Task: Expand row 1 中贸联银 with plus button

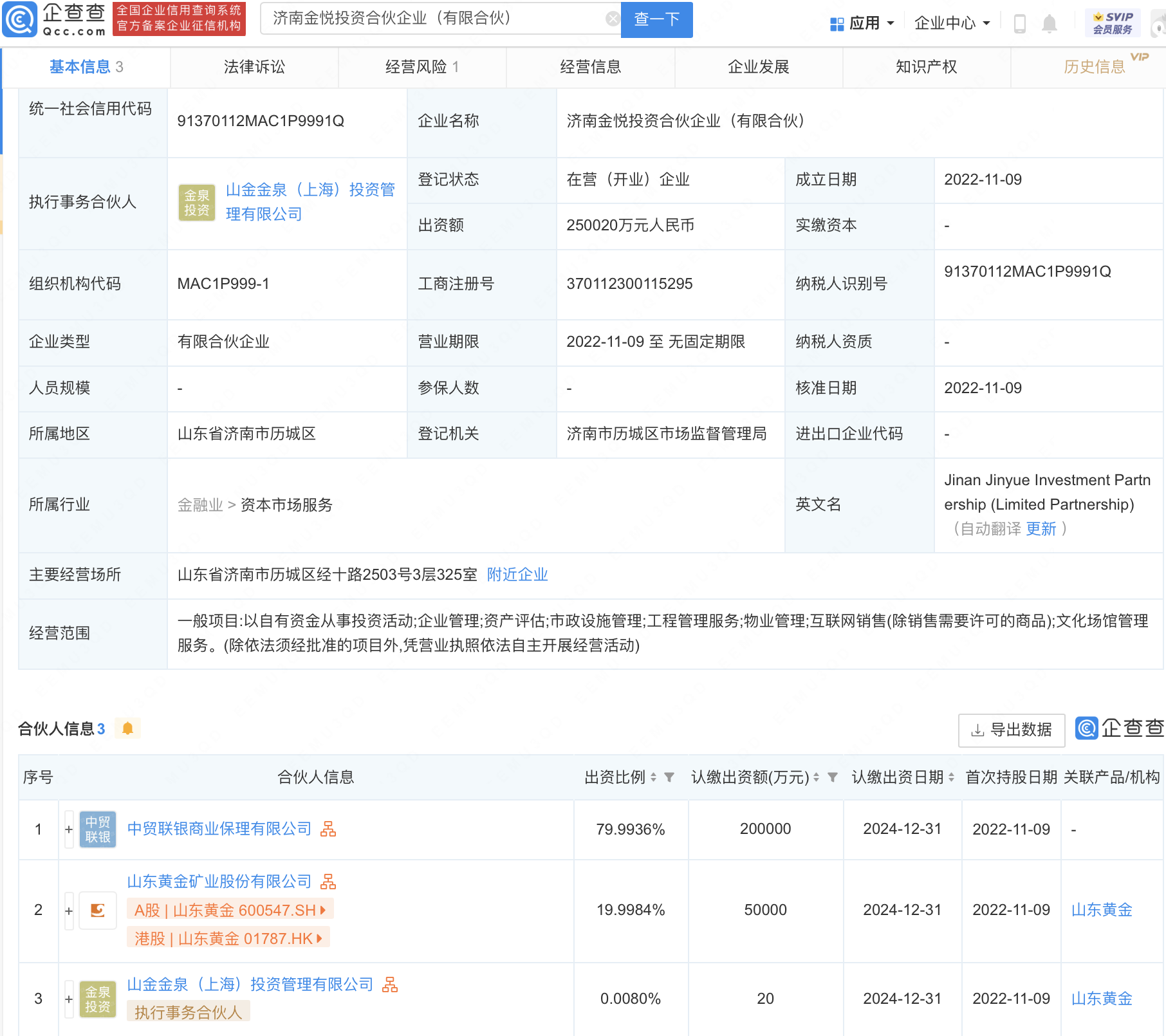Action: [x=69, y=829]
